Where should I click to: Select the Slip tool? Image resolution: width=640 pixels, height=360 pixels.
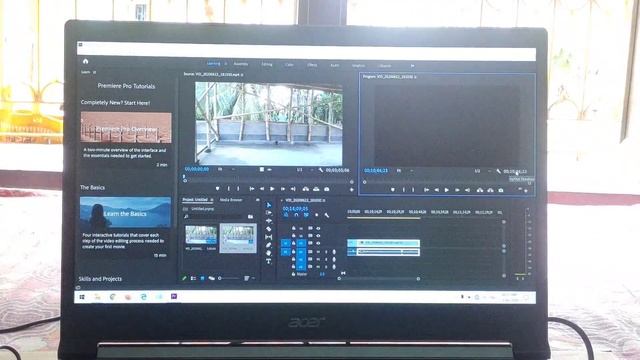coord(269,237)
